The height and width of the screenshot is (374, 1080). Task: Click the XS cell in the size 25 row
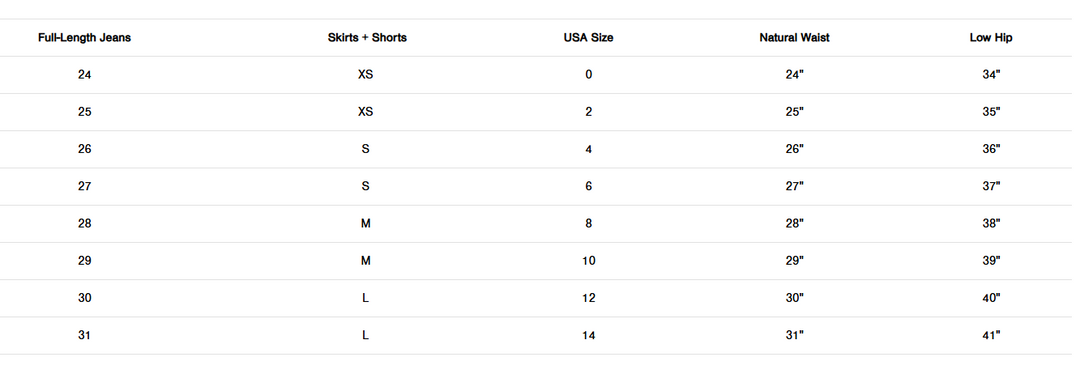[x=366, y=112]
